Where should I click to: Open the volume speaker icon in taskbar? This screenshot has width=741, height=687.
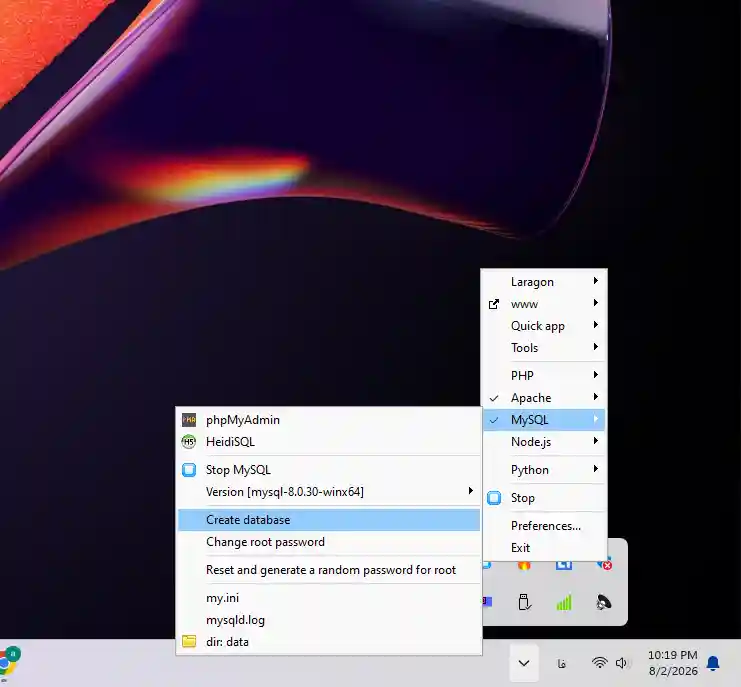coord(621,663)
